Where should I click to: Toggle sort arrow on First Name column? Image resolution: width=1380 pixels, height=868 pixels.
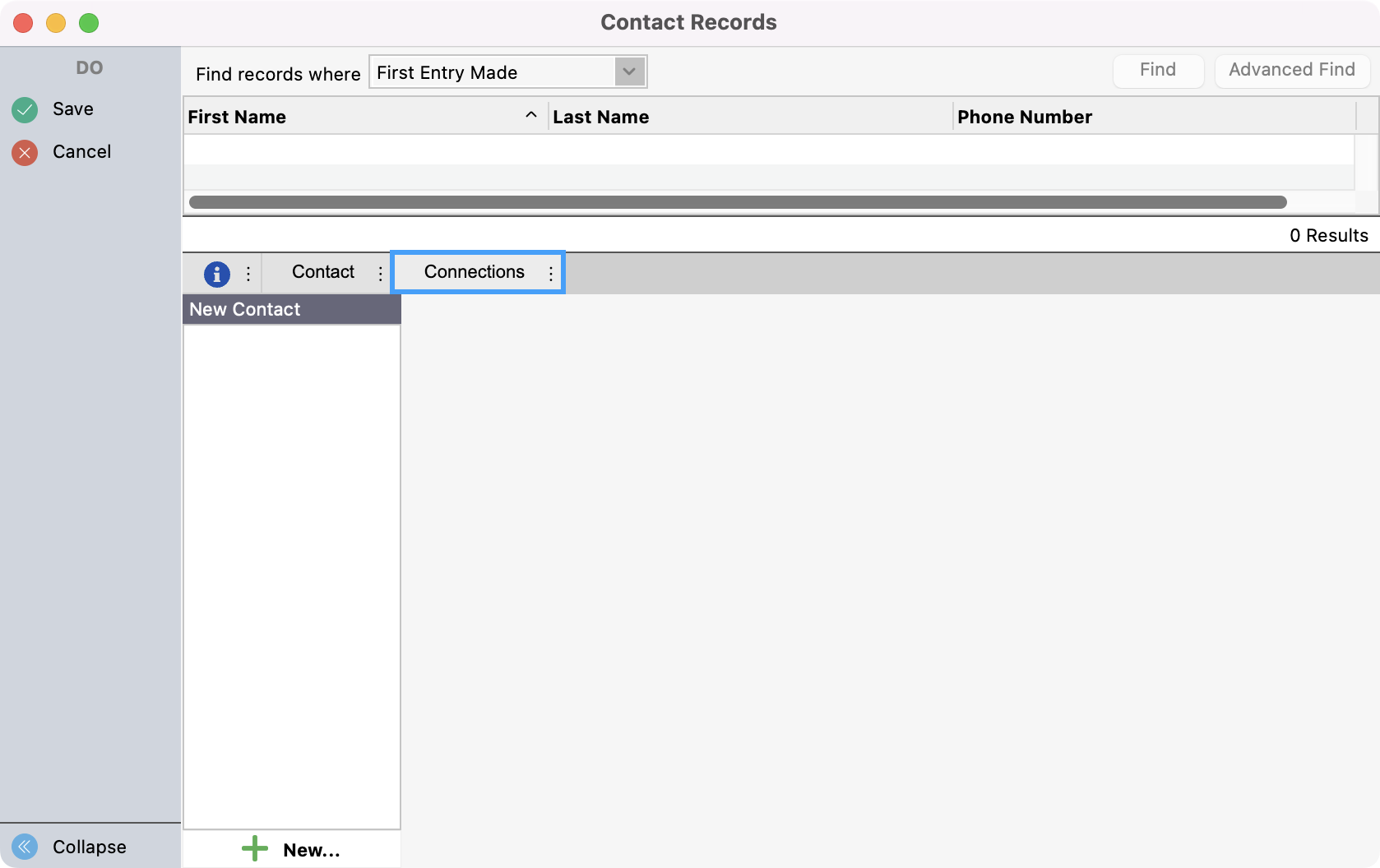coord(531,116)
